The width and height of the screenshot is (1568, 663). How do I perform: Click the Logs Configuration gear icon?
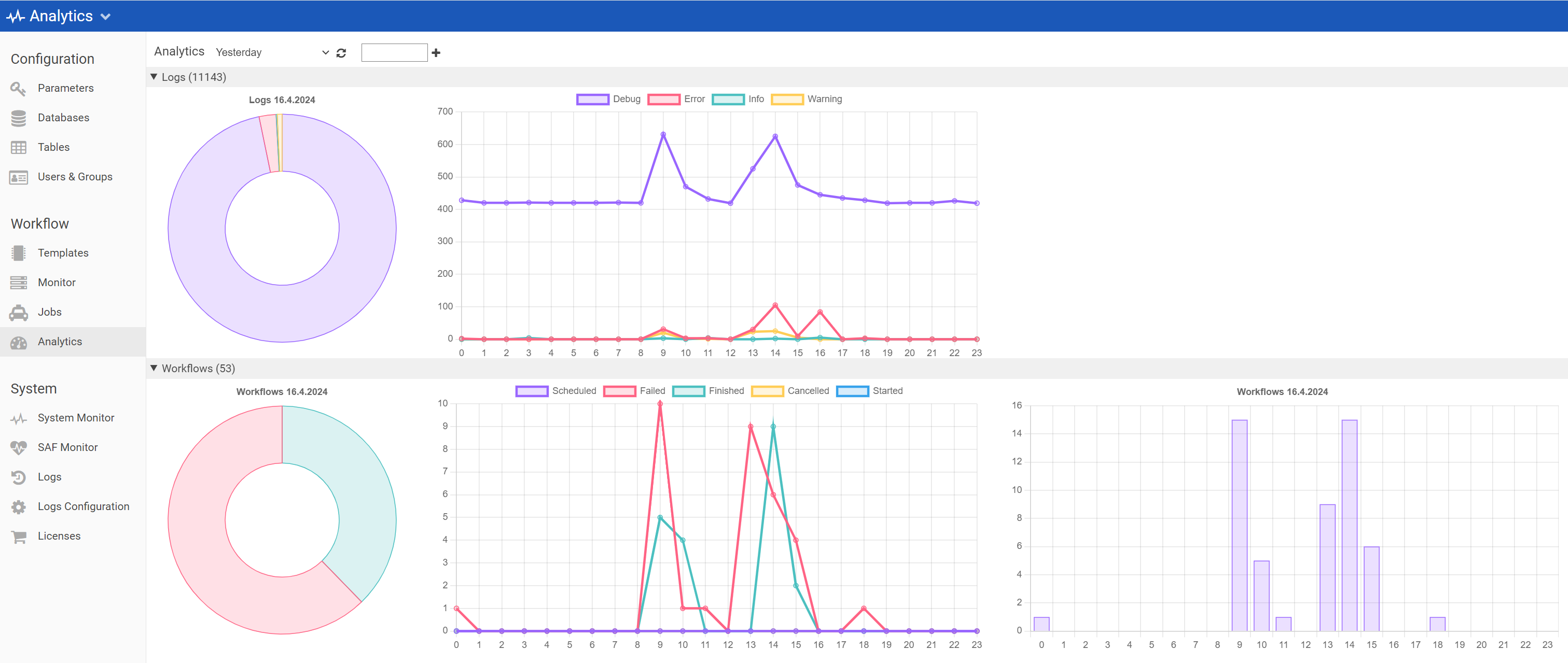[x=18, y=506]
